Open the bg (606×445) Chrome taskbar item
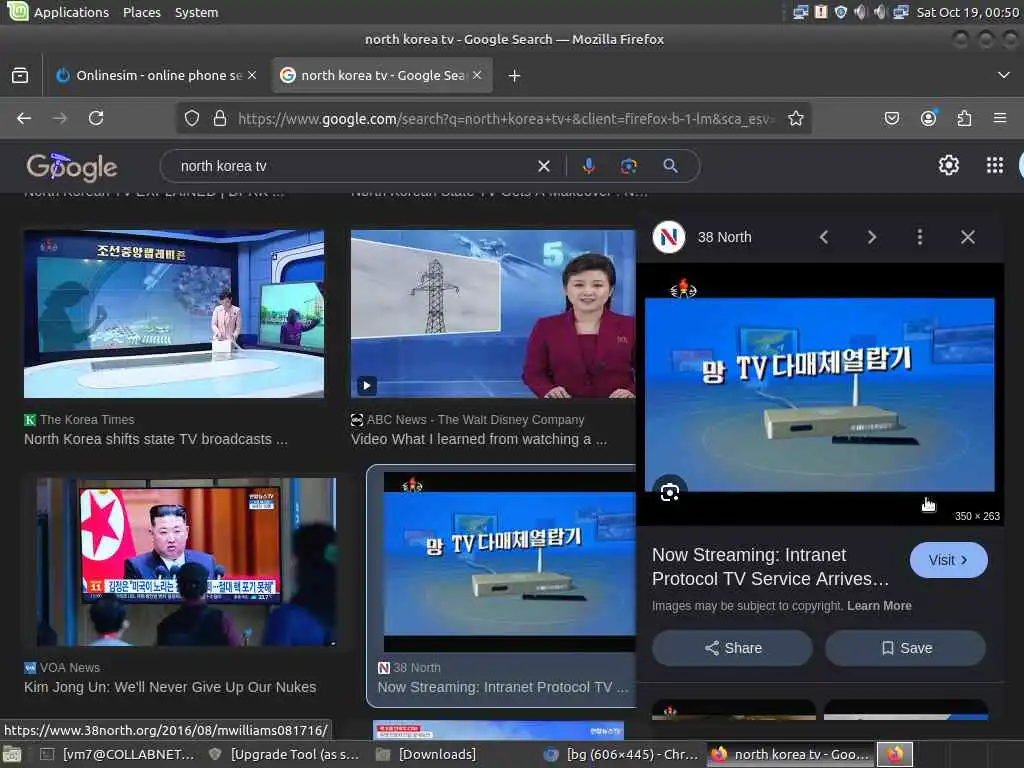This screenshot has height=768, width=1024. click(x=621, y=754)
